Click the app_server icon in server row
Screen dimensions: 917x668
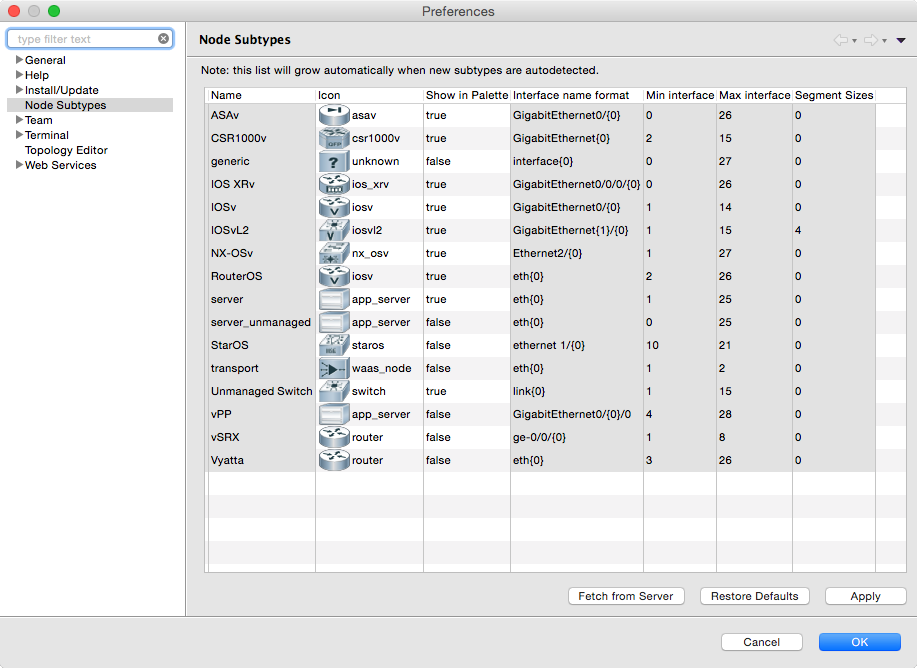click(334, 299)
